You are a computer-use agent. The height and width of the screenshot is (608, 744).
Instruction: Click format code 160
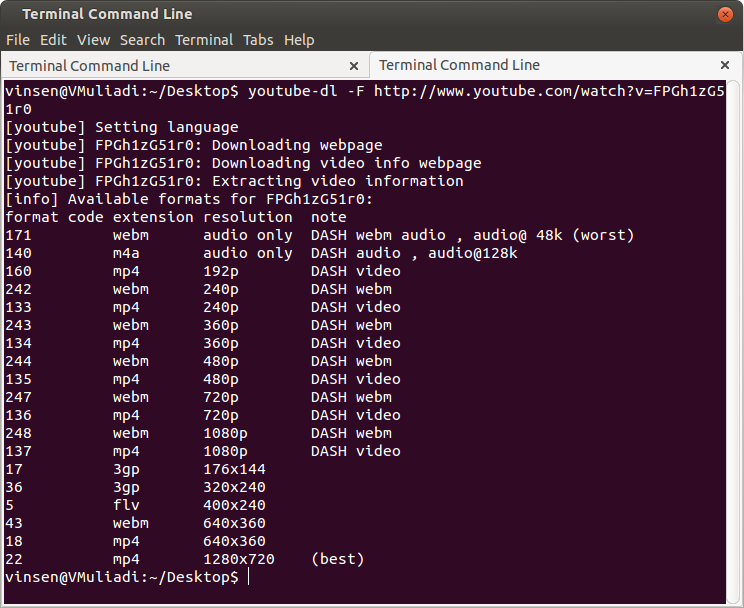tap(18, 271)
